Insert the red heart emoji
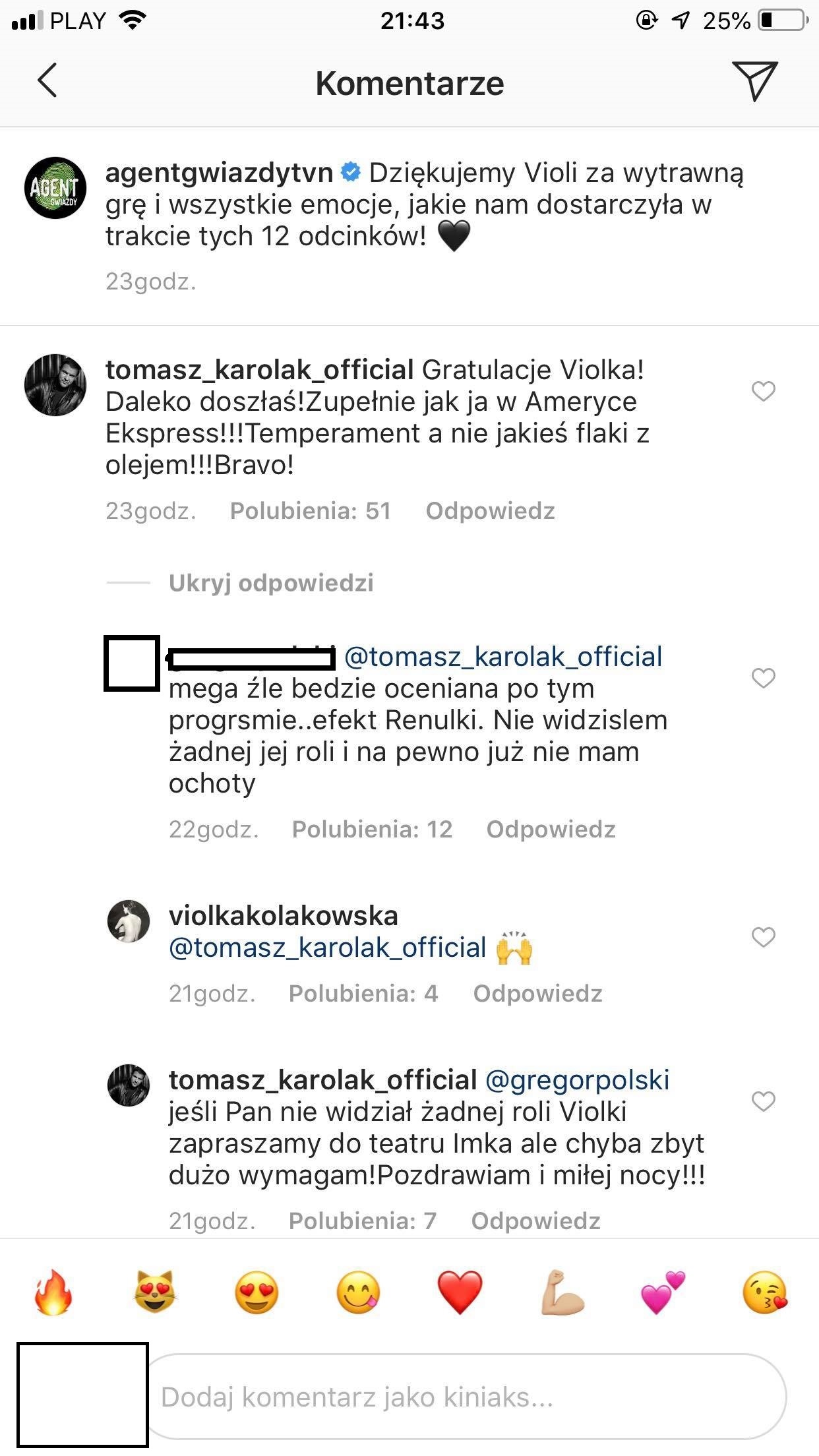 [460, 1292]
